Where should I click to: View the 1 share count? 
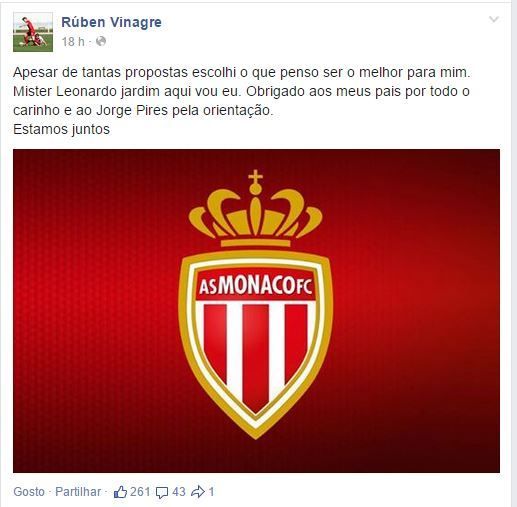pyautogui.click(x=211, y=492)
